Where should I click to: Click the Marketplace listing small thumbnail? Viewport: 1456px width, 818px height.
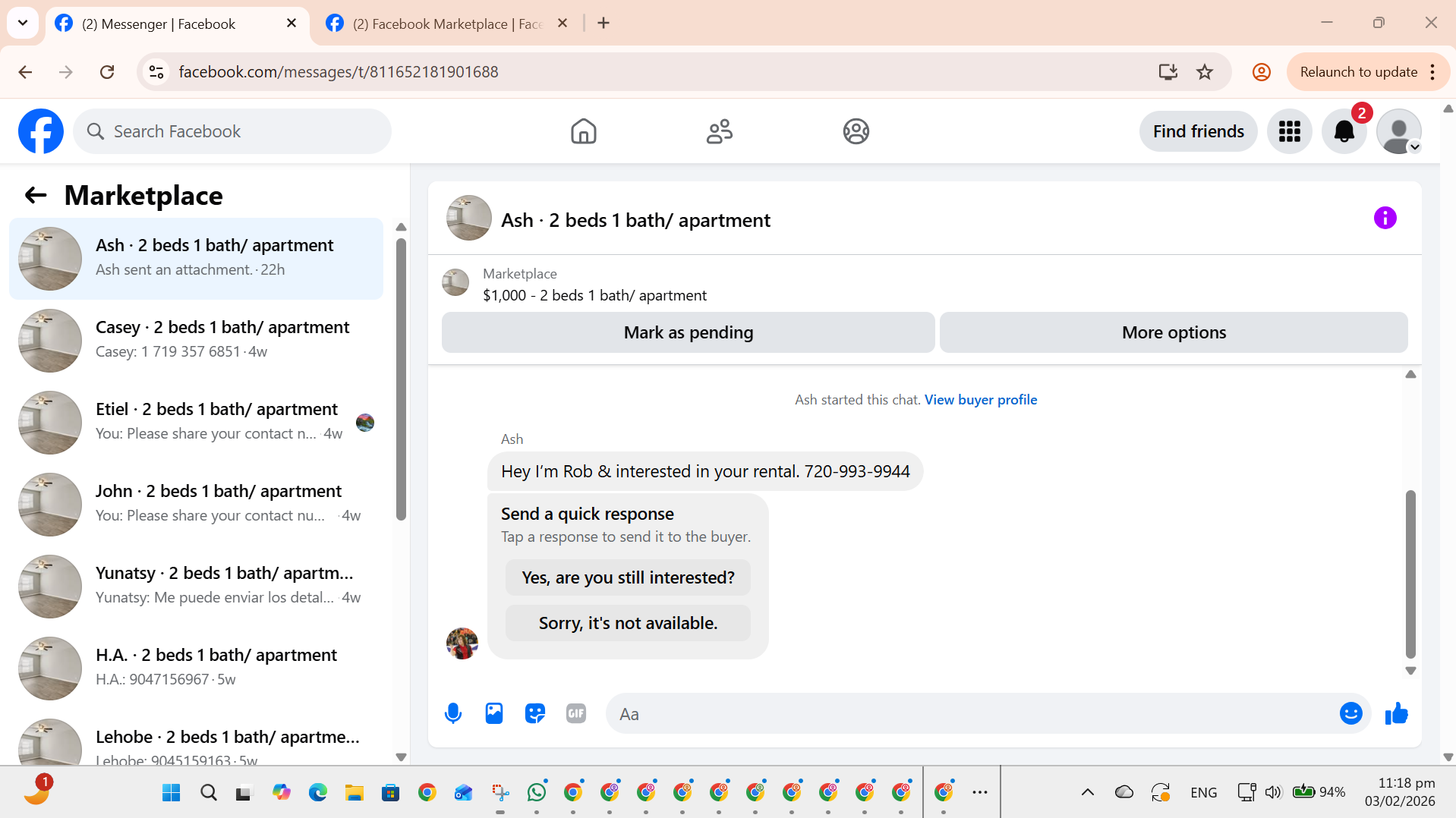[x=455, y=282]
